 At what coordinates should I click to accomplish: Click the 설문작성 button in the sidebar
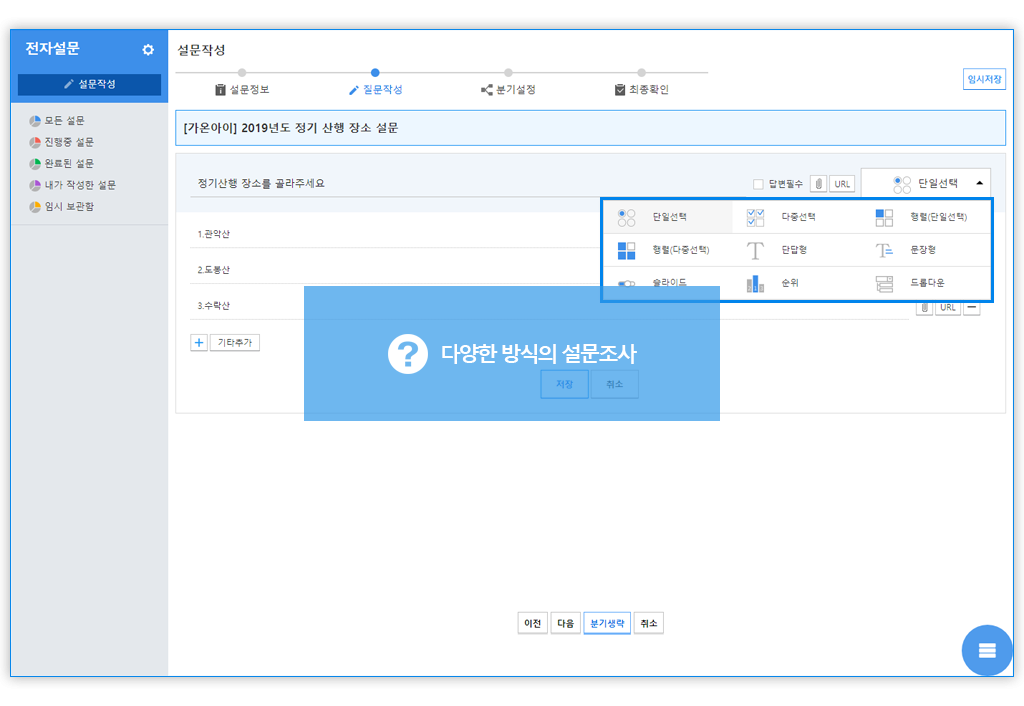(89, 84)
